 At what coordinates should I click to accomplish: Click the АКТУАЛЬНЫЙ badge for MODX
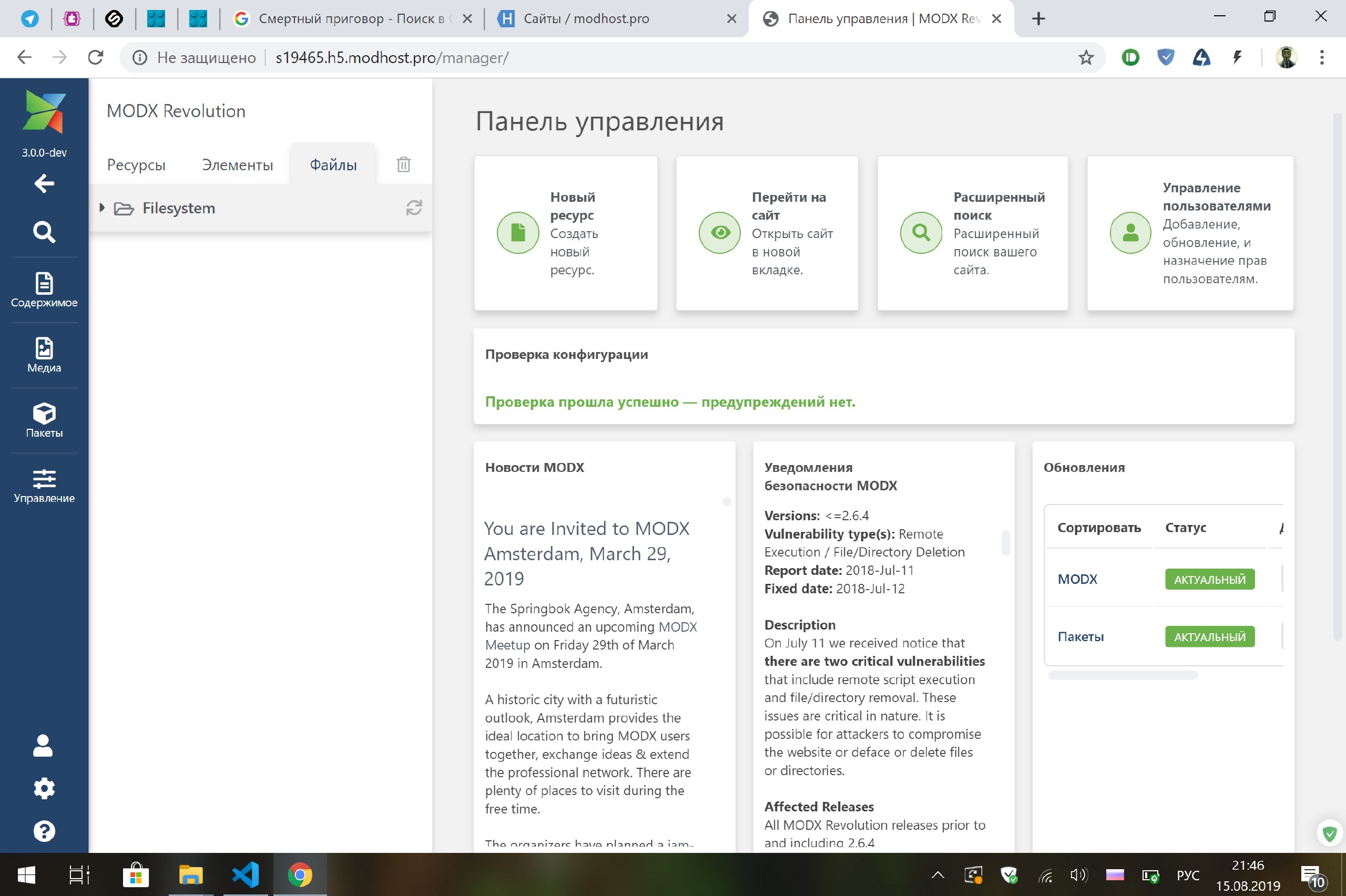click(x=1209, y=580)
